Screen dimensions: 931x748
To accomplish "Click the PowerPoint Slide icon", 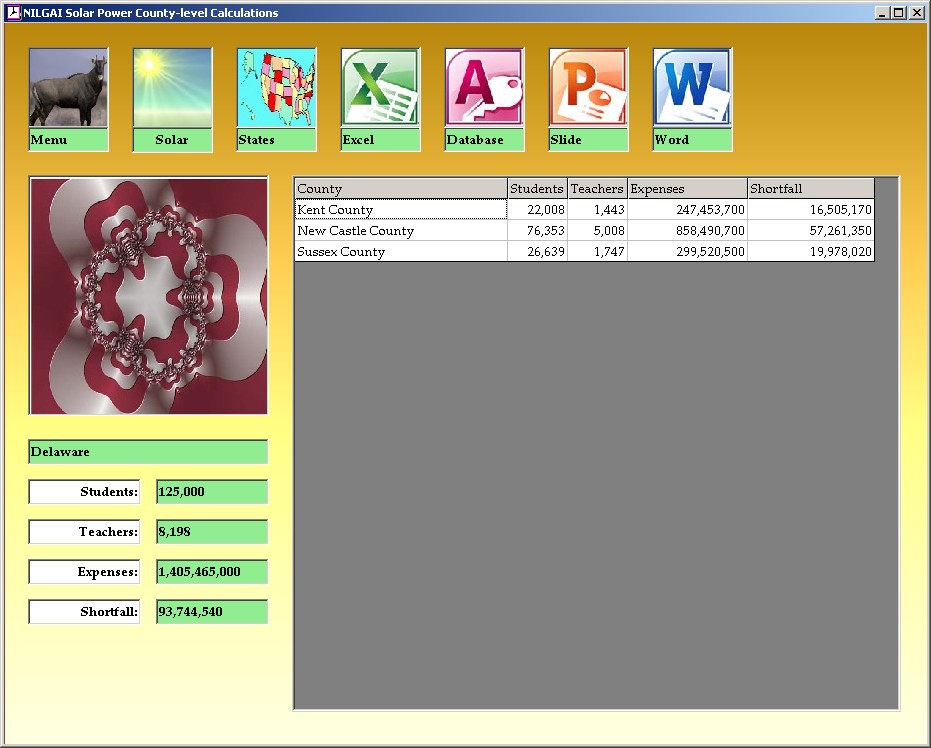I will pyautogui.click(x=588, y=88).
